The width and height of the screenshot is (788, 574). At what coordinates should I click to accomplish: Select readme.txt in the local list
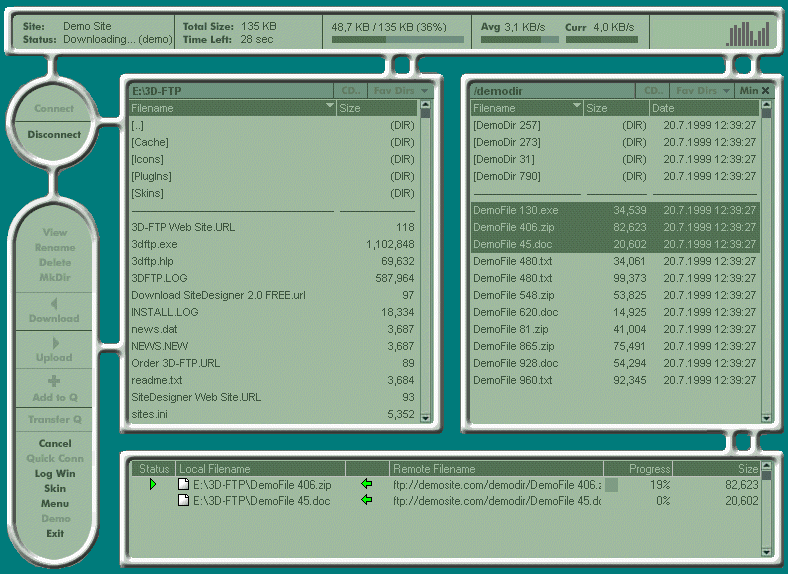[x=272, y=380]
